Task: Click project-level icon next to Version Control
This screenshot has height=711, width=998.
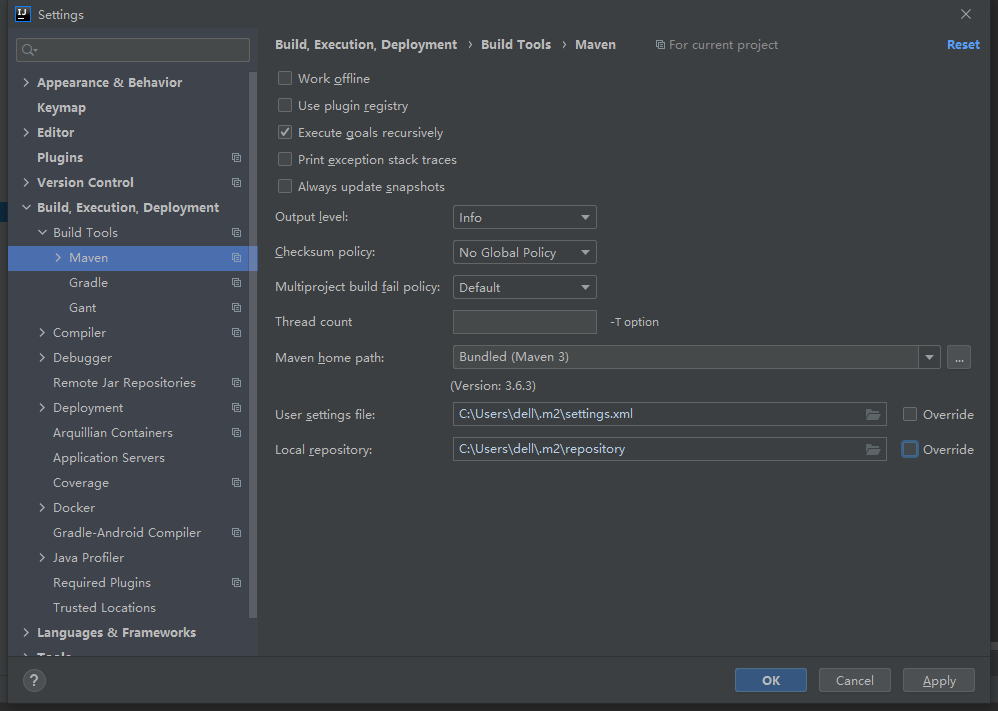Action: (x=237, y=183)
